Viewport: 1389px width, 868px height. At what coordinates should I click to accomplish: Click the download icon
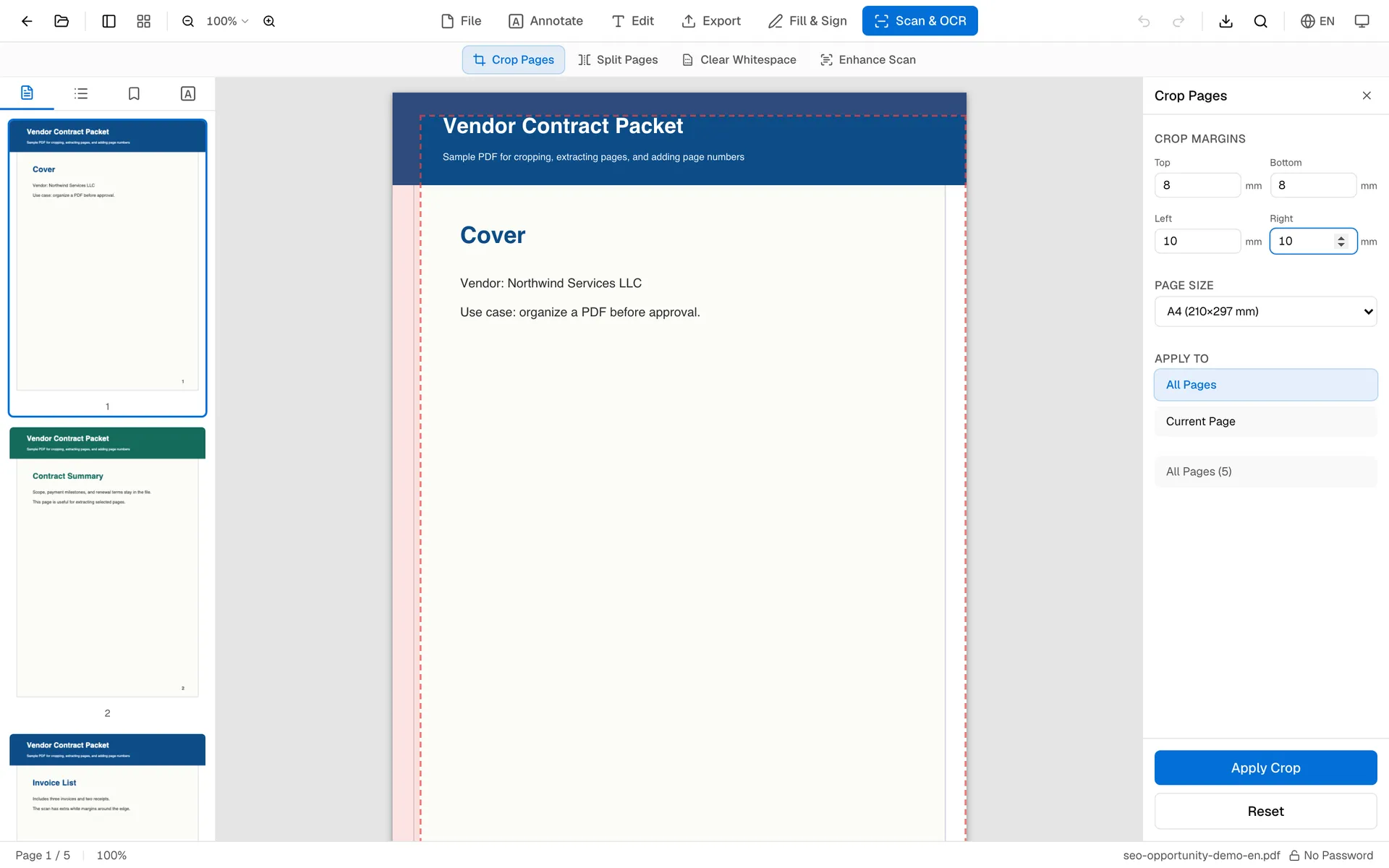tap(1226, 21)
